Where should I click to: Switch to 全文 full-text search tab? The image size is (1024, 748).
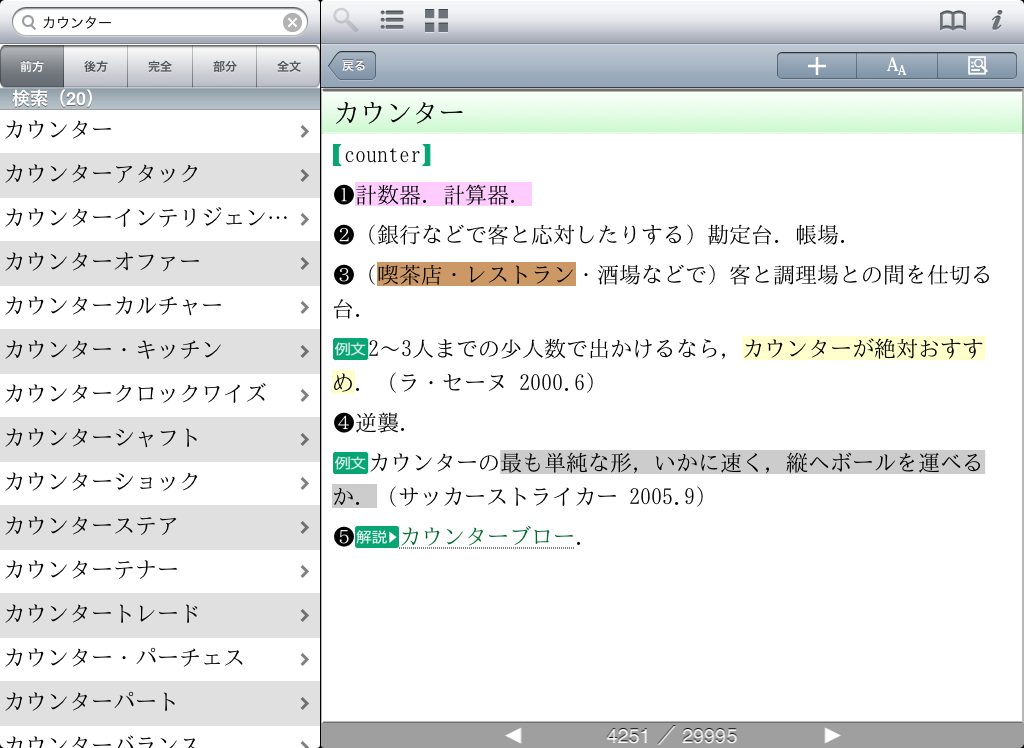(288, 67)
